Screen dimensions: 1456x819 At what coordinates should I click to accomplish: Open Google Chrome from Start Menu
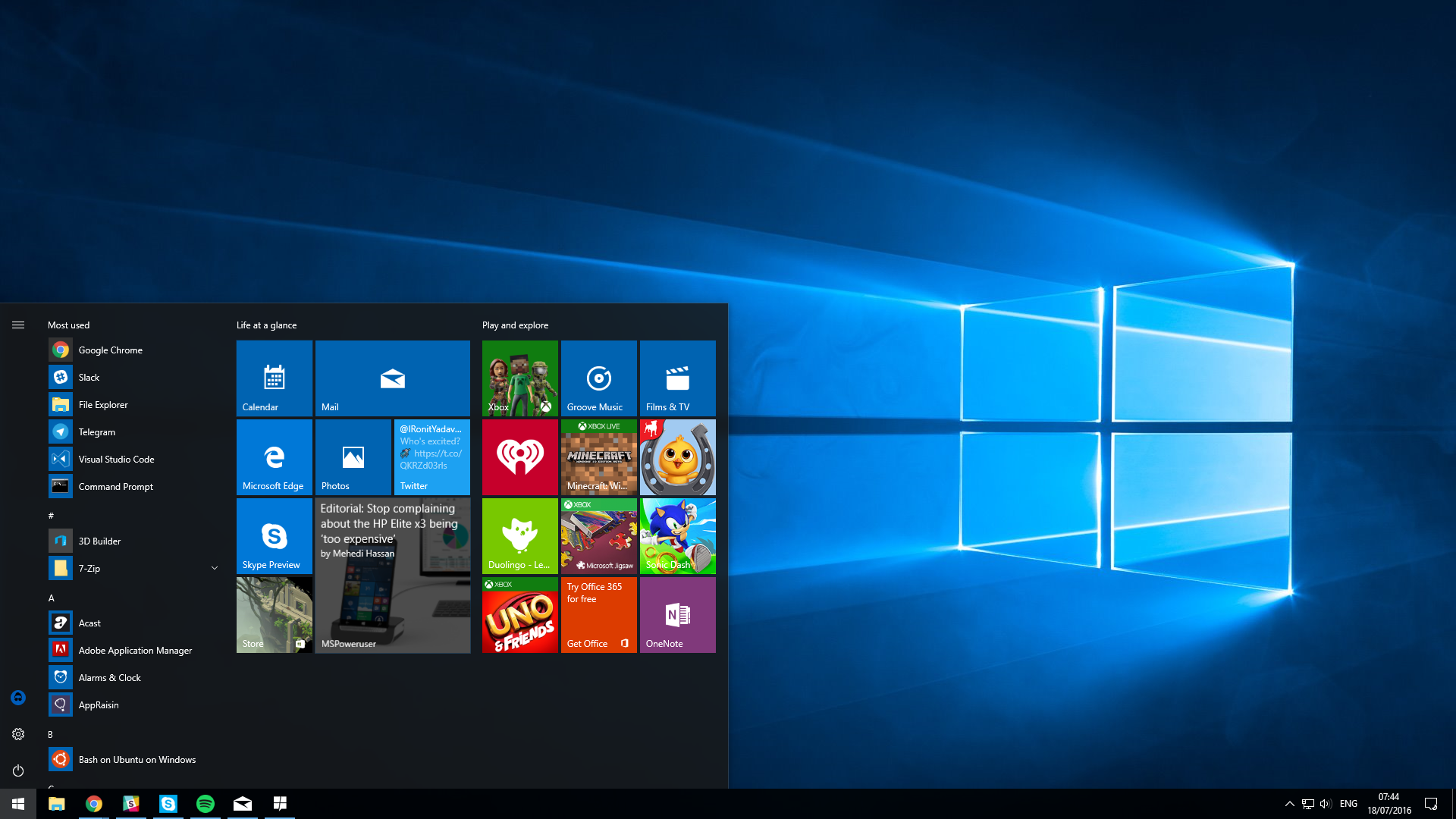[110, 350]
